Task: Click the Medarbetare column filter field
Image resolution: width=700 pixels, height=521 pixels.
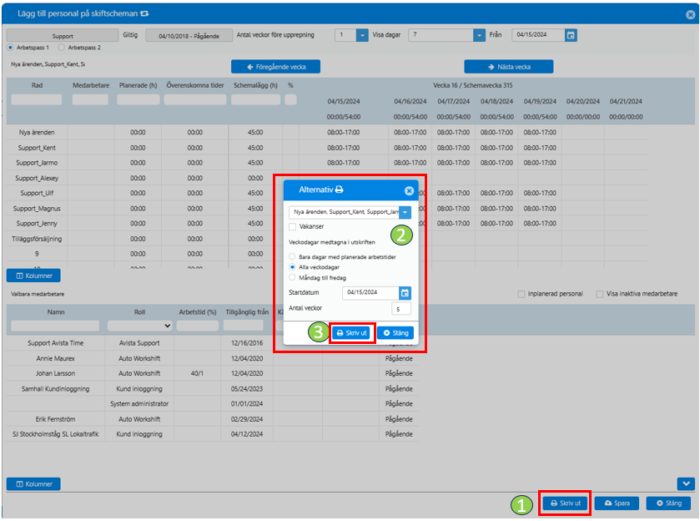Action: [x=90, y=100]
